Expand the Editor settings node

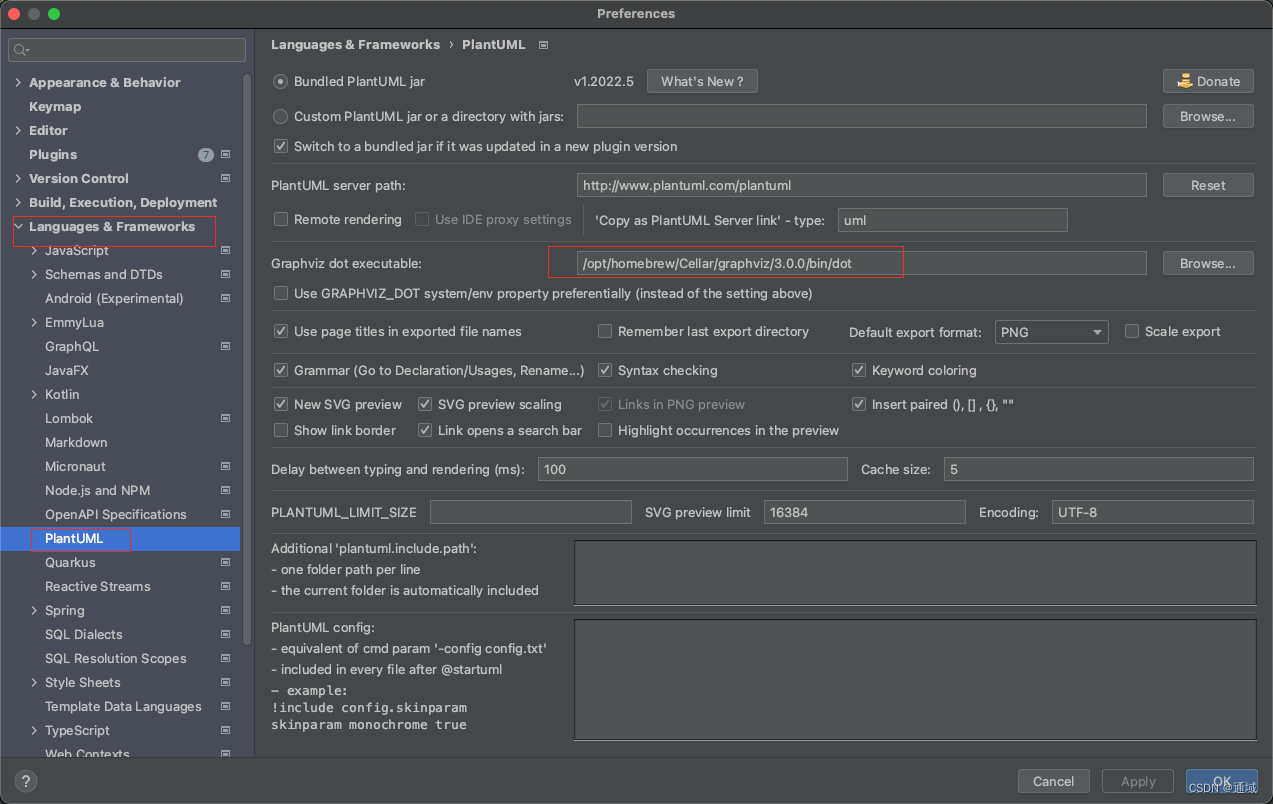pyautogui.click(x=18, y=130)
